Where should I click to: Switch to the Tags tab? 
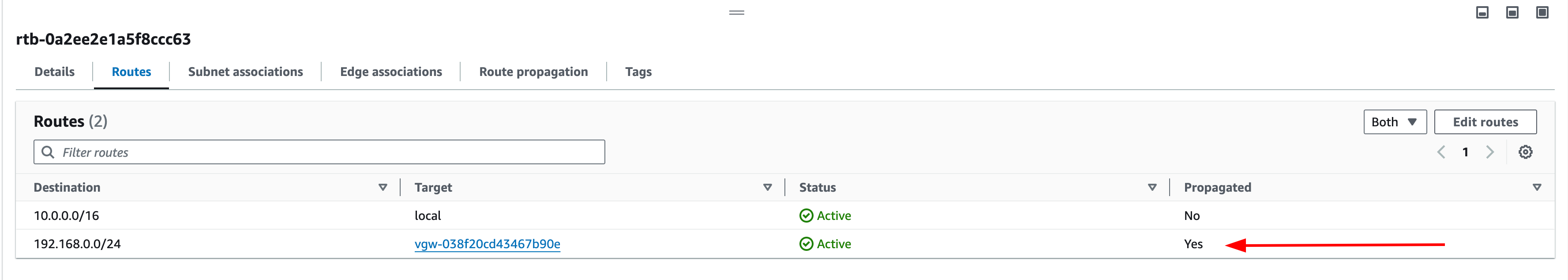(638, 71)
